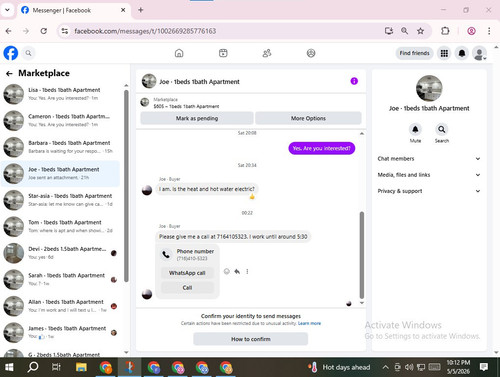Open the Windows Start menu
The width and height of the screenshot is (500, 377).
(x=9, y=367)
